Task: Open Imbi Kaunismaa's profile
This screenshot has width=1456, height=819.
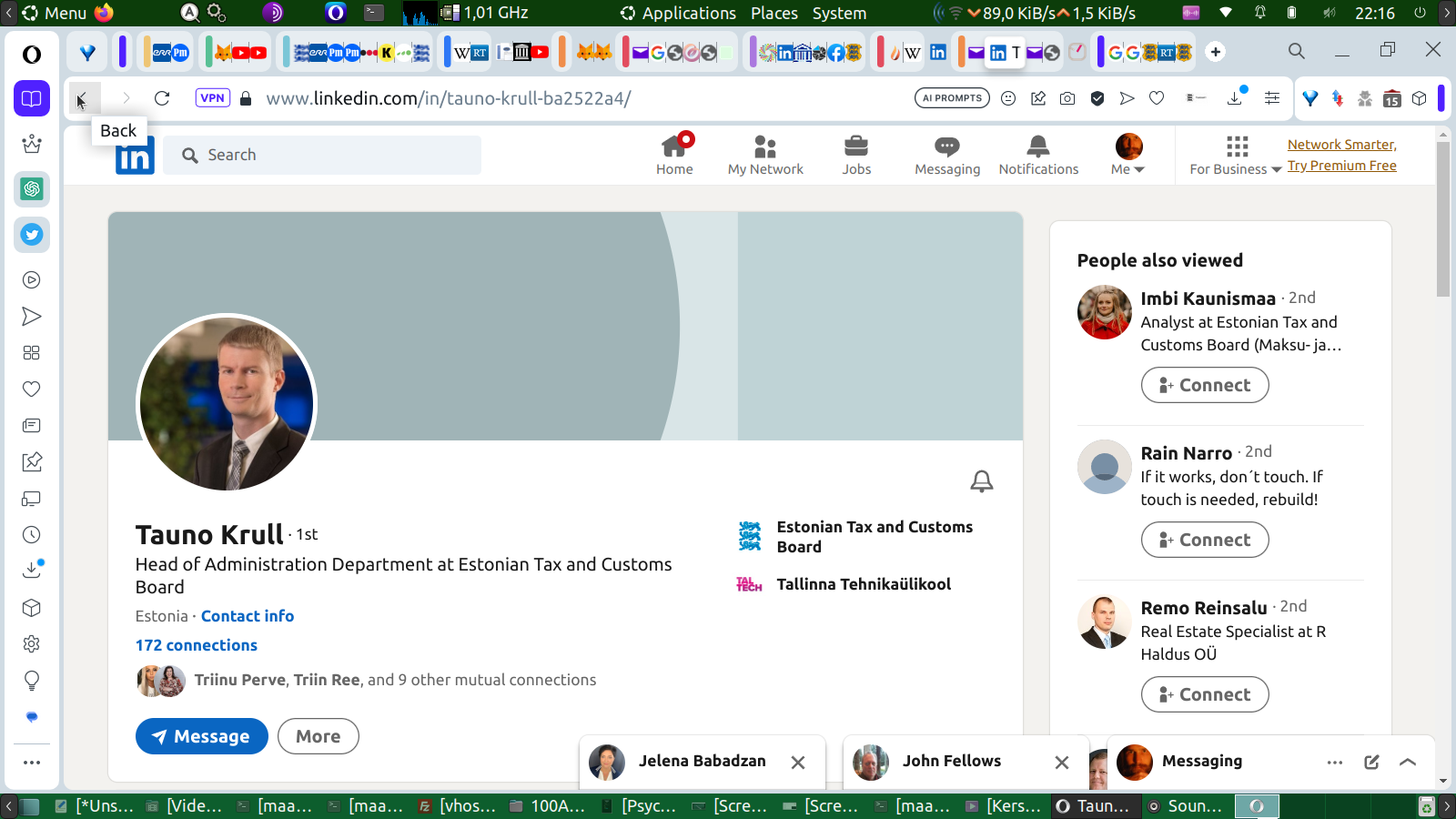Action: pyautogui.click(x=1208, y=298)
